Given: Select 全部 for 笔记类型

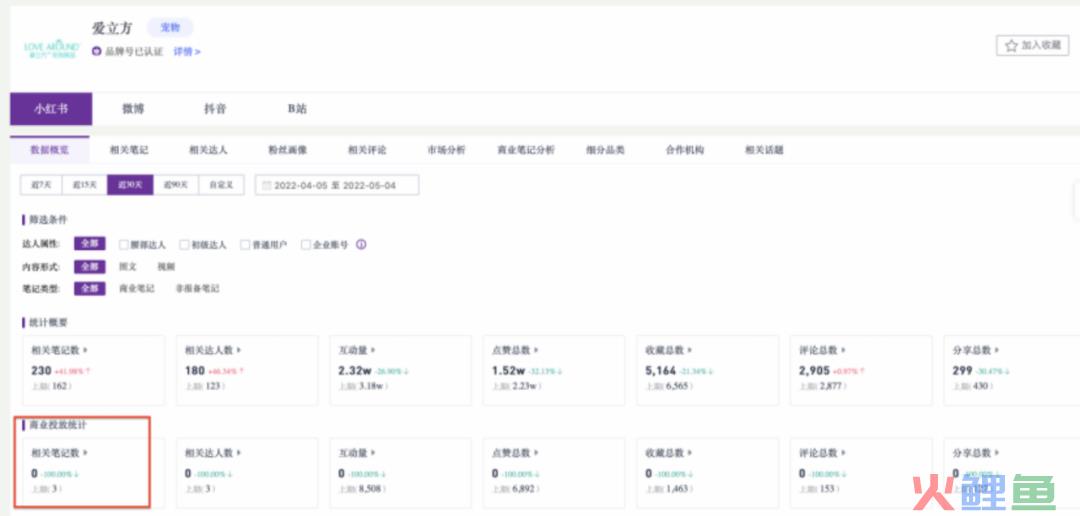Looking at the screenshot, I should coord(90,289).
